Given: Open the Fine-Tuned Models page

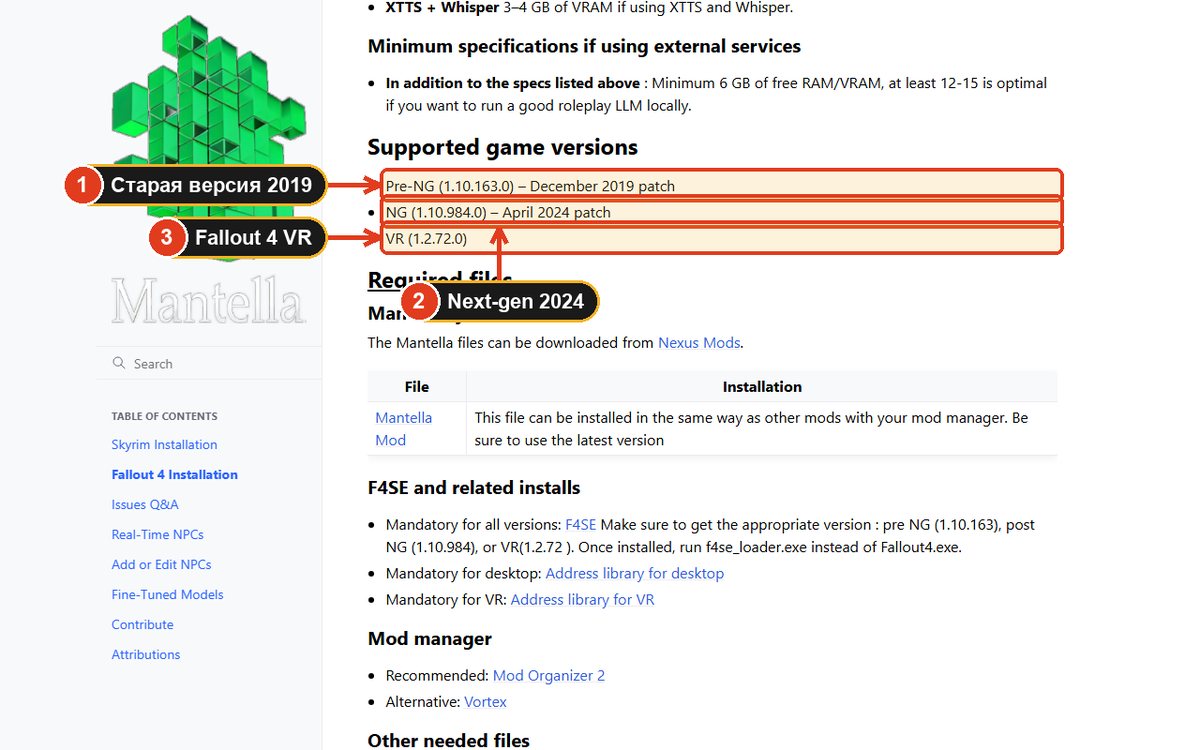Looking at the screenshot, I should [x=167, y=595].
